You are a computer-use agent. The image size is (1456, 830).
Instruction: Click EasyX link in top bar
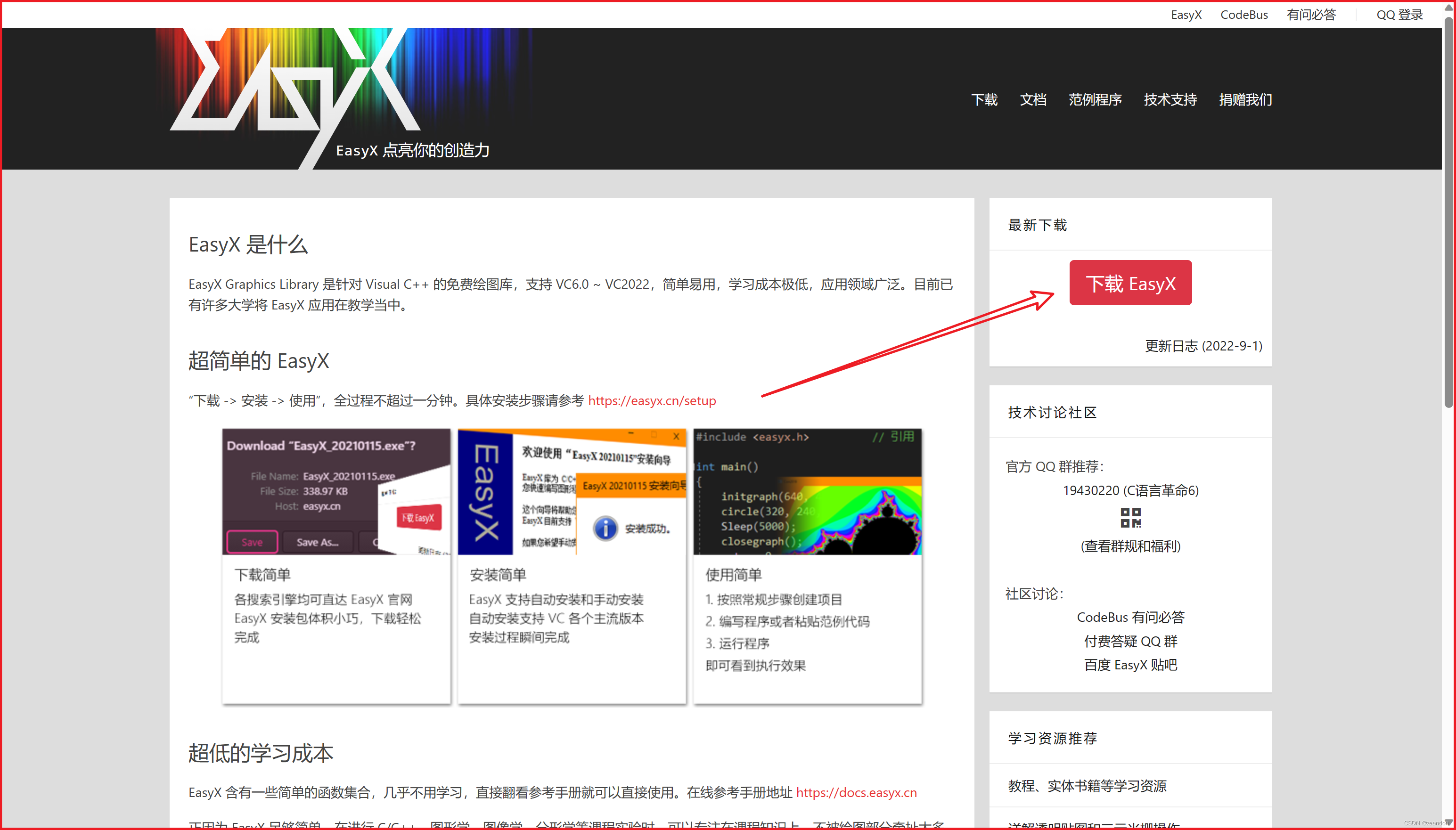[x=1186, y=15]
